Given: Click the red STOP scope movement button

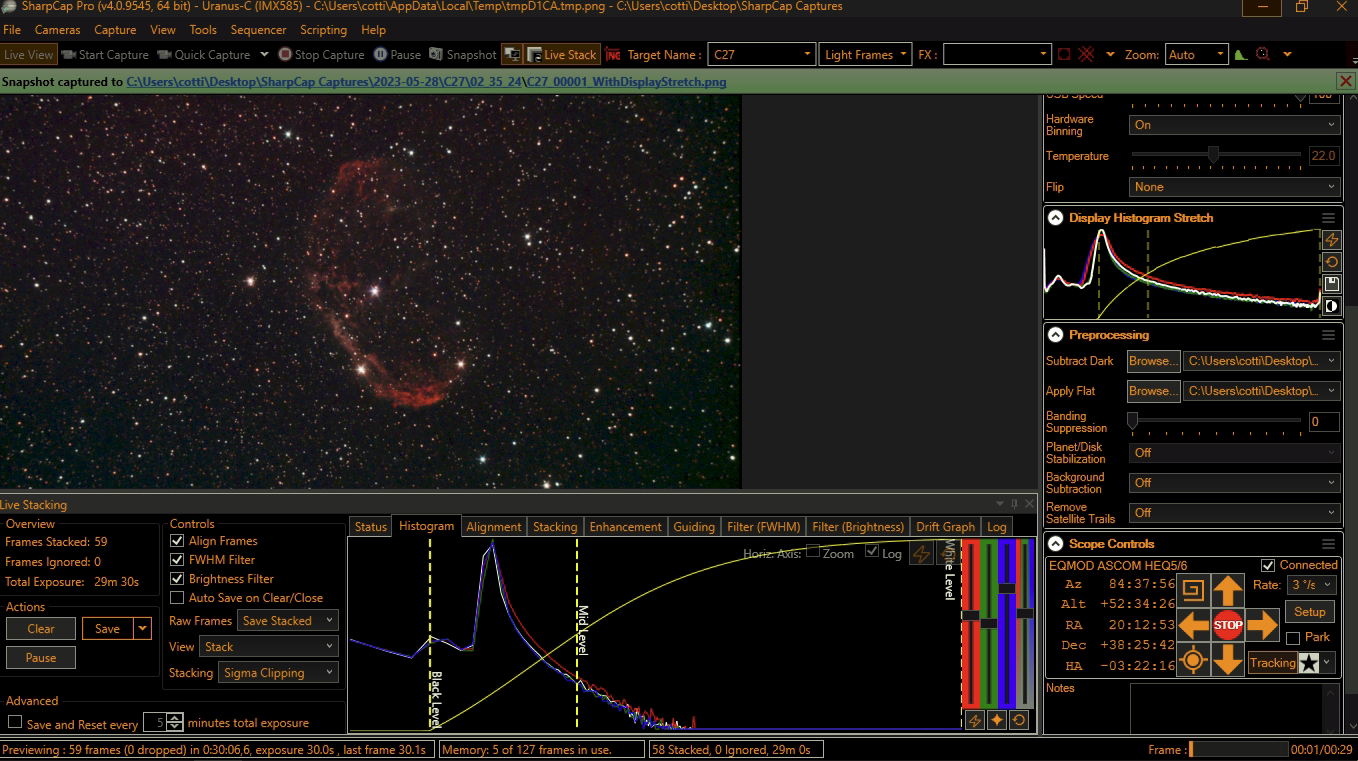Looking at the screenshot, I should coord(1227,625).
